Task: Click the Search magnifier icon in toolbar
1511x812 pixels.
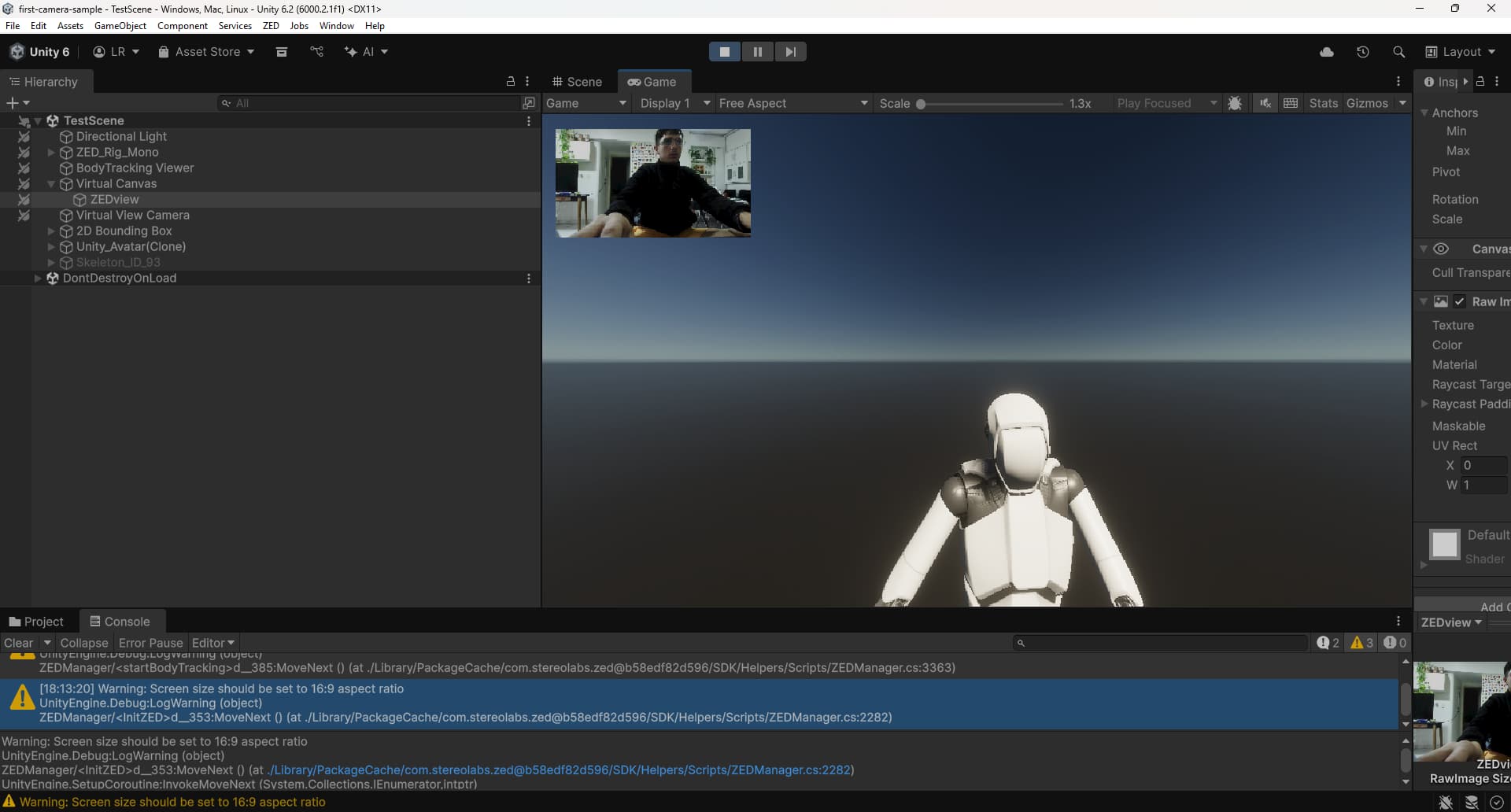Action: [x=1398, y=52]
